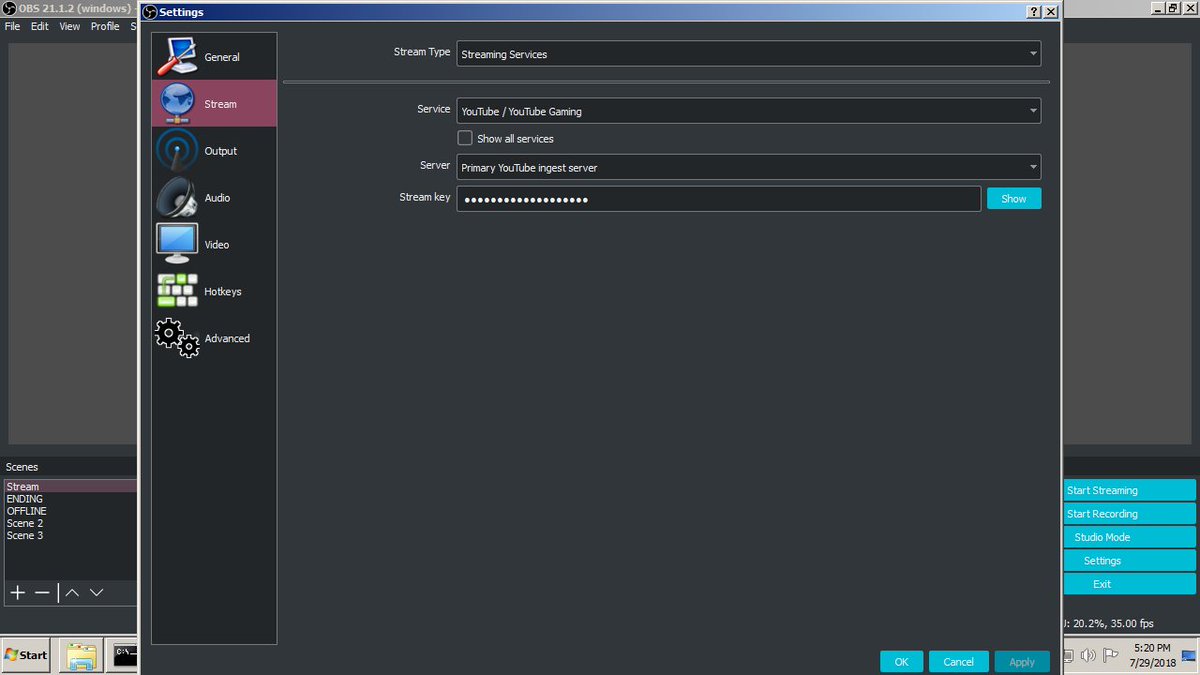Click Start Streaming in OBS main window
Screen dimensions: 1200x675
1130,490
